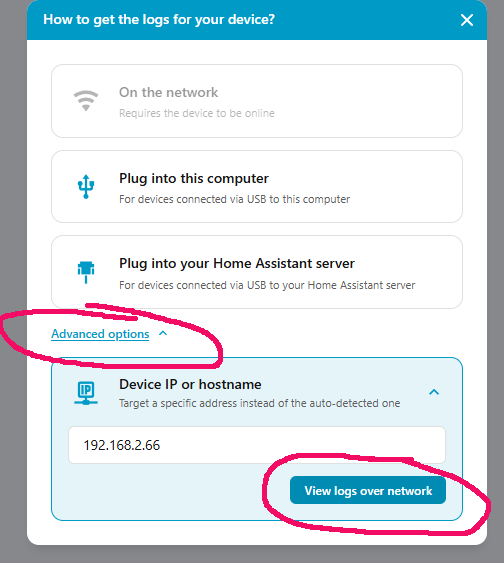Focus the IP address field showing 192.168.2.66
Screen dimensions: 504x563
(257, 445)
